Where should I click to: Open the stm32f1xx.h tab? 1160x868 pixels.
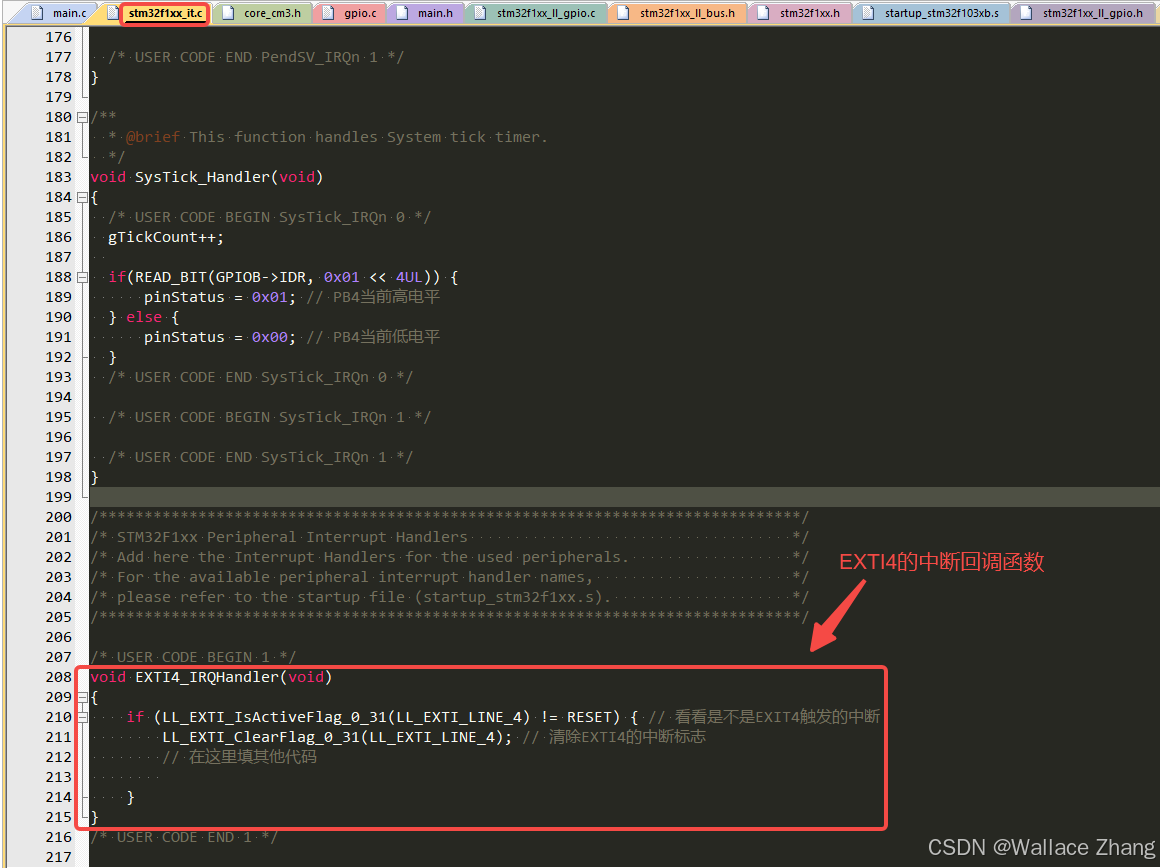(800, 13)
